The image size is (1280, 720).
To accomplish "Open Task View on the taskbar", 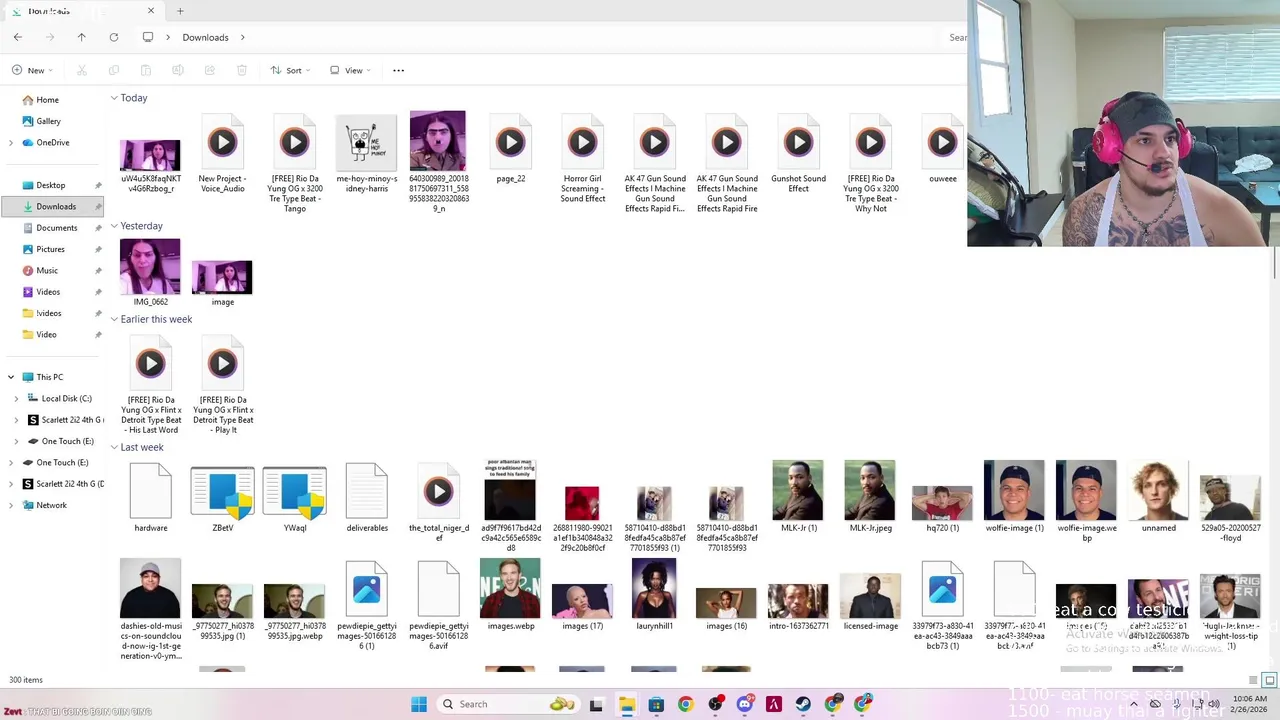I will coord(596,704).
